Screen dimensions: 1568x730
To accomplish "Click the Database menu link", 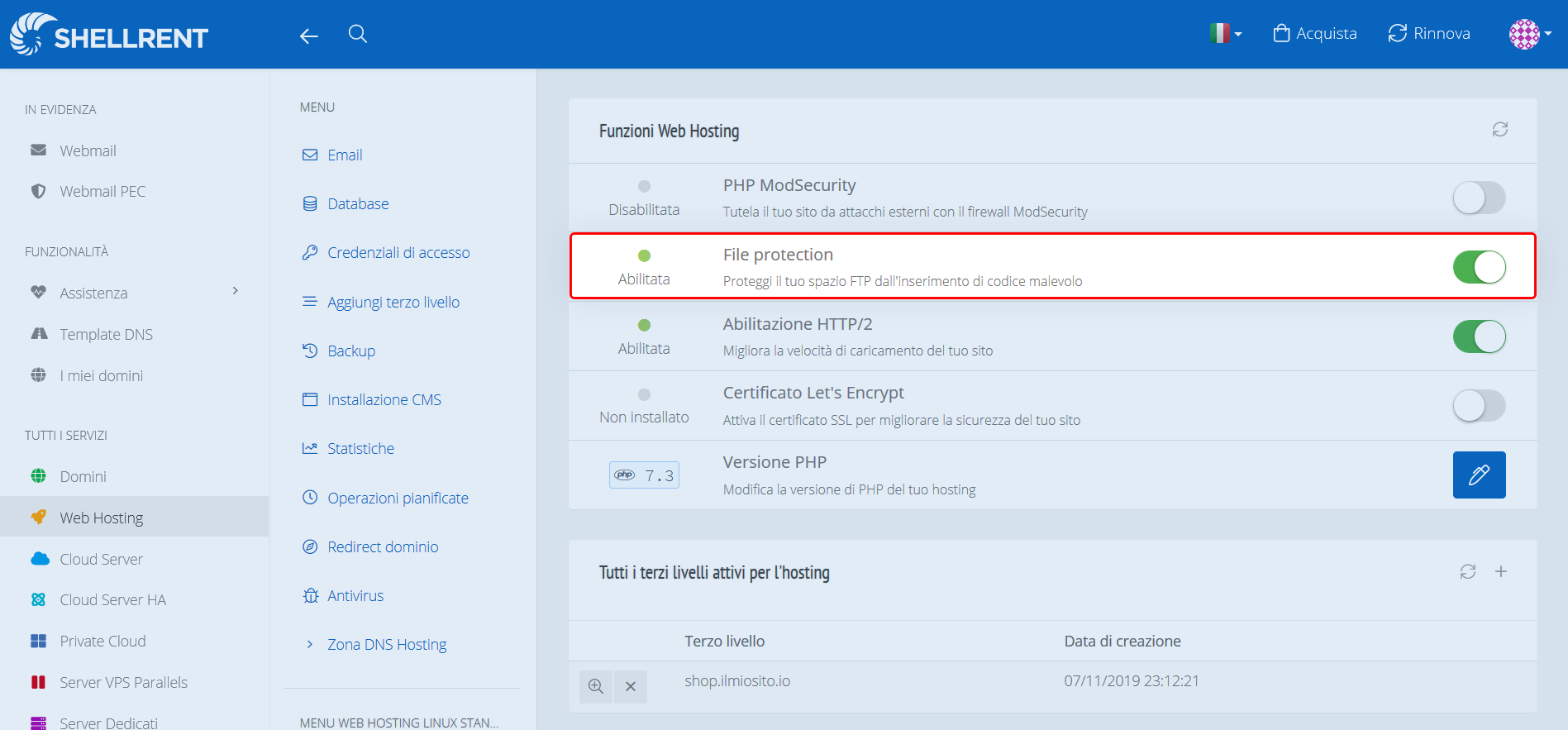I will tap(358, 203).
